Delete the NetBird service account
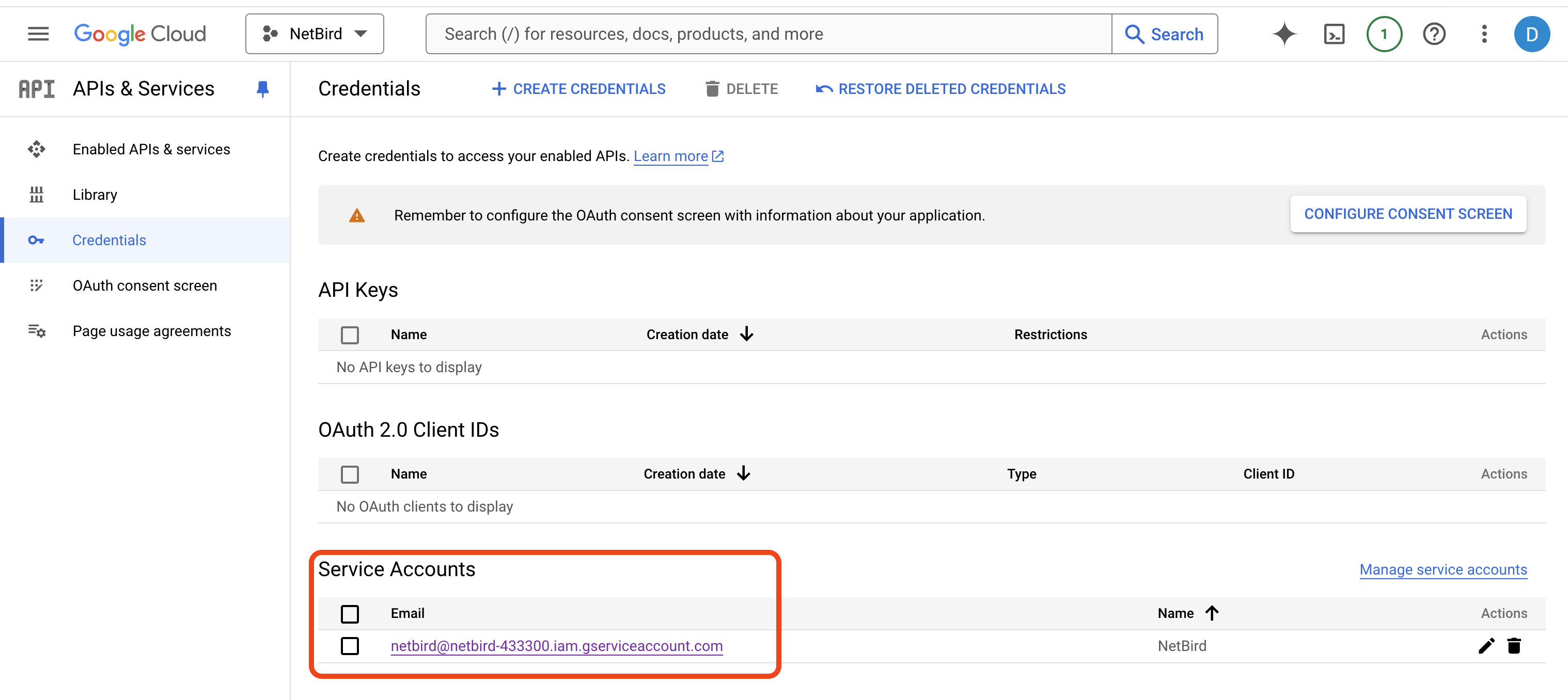 coord(1514,646)
